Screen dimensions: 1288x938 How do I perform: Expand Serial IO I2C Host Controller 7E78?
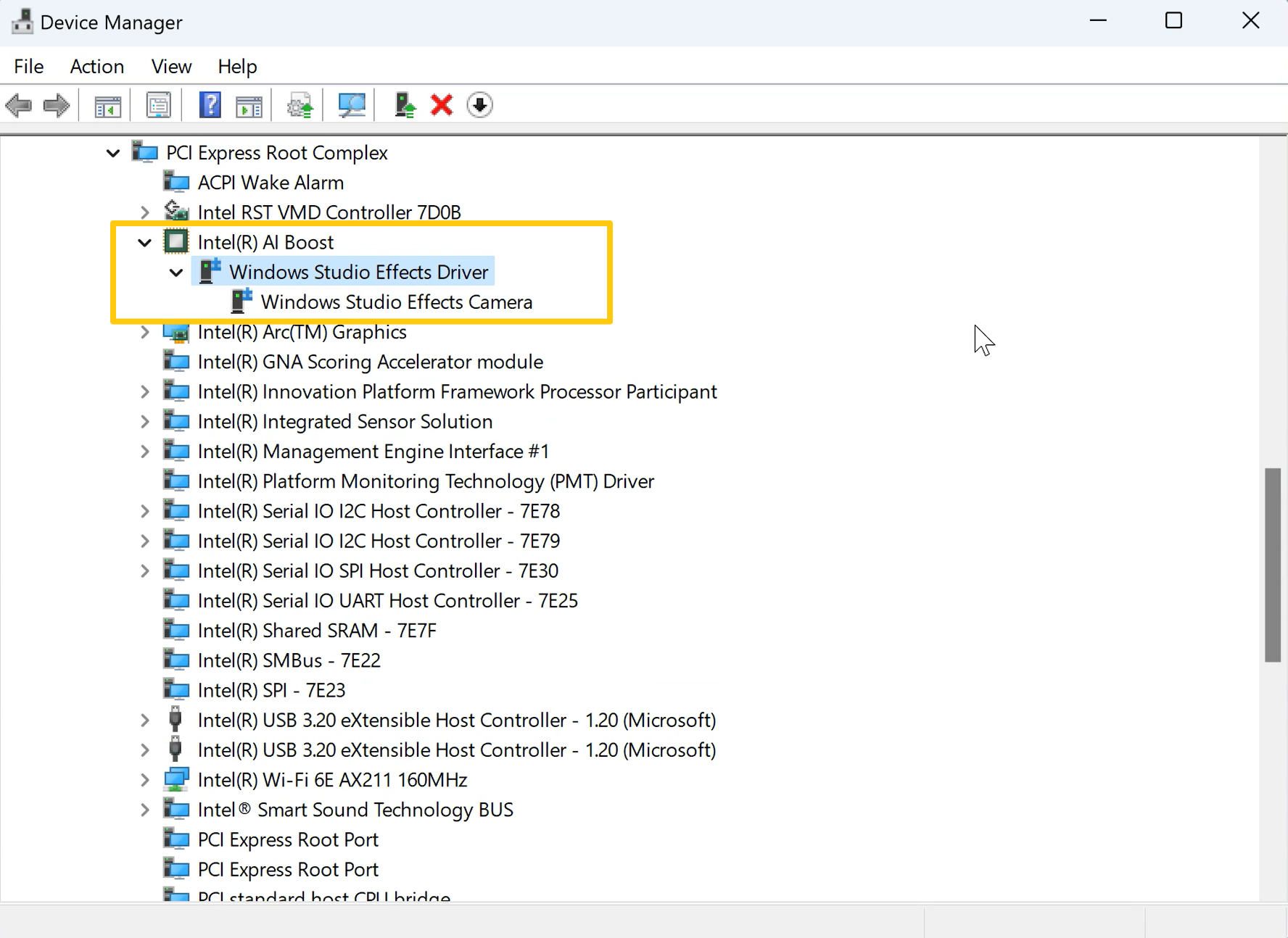(x=145, y=511)
